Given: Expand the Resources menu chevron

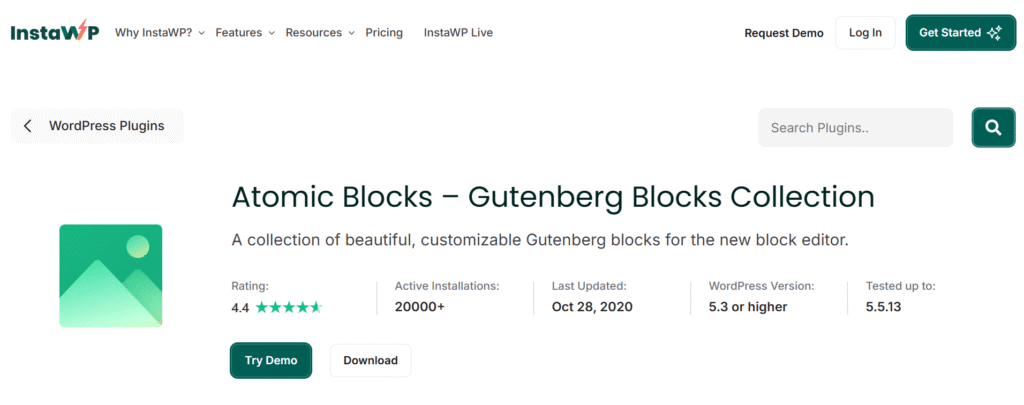Looking at the screenshot, I should 351,33.
